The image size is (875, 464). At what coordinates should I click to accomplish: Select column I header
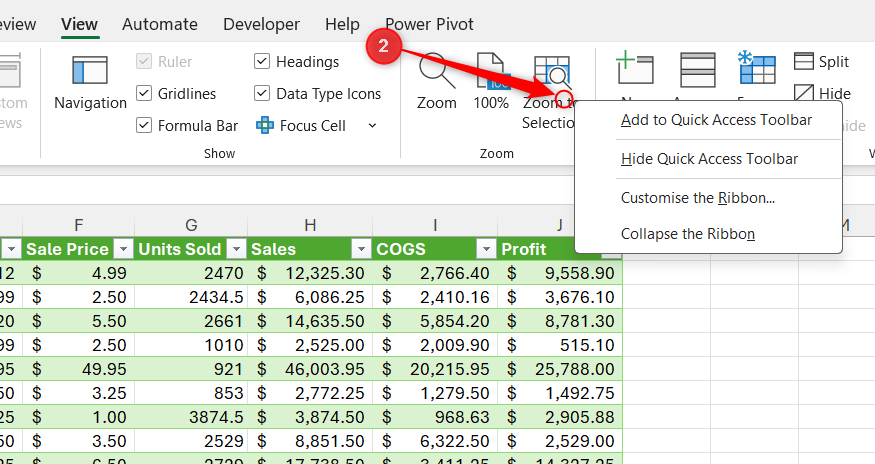point(435,224)
